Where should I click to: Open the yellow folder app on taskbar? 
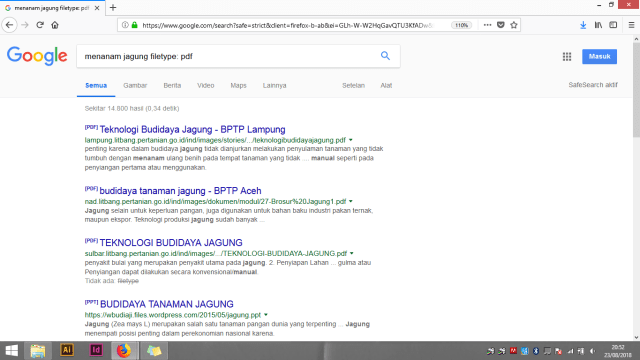[154, 351]
